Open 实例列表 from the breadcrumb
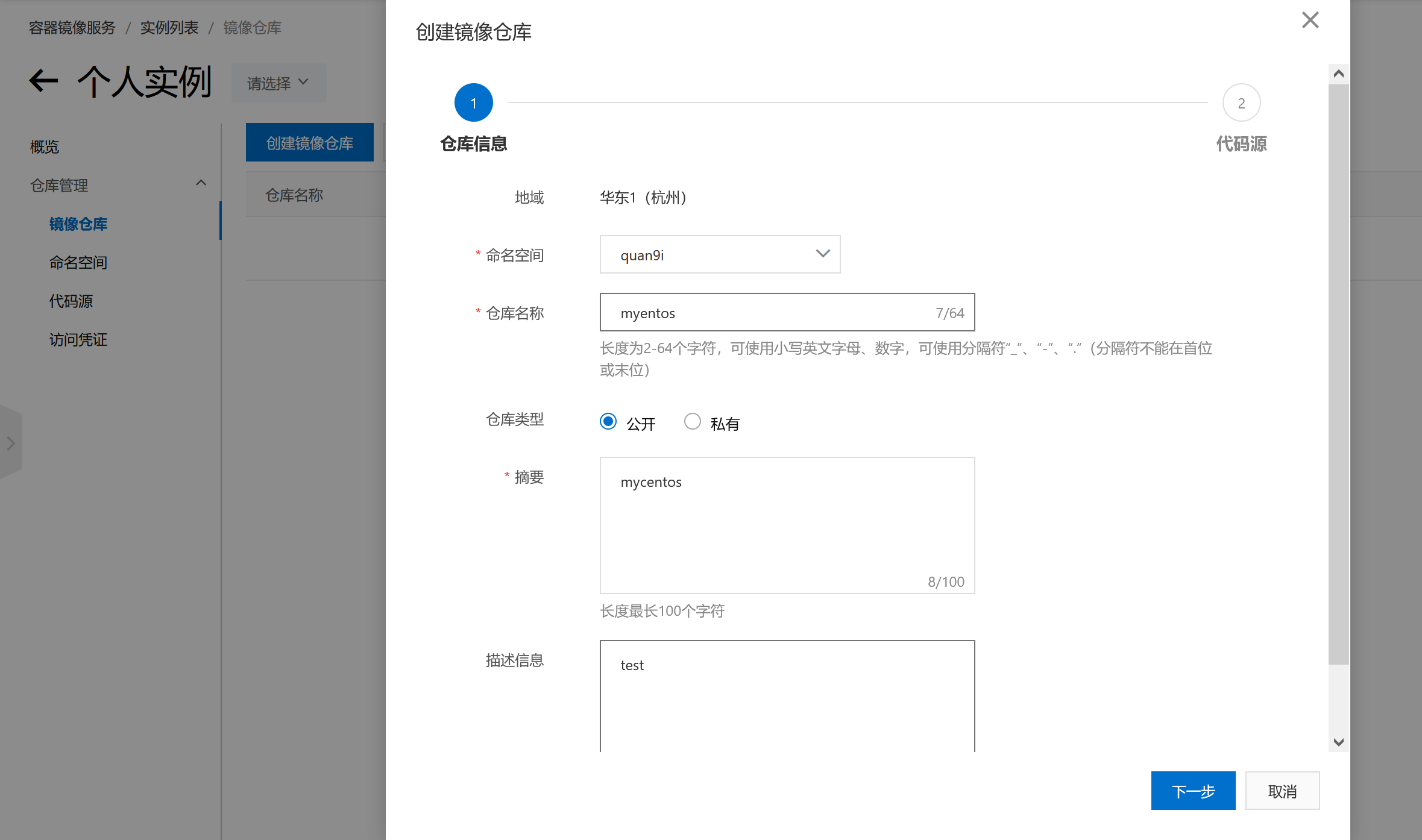This screenshot has height=840, width=1422. tap(169, 27)
